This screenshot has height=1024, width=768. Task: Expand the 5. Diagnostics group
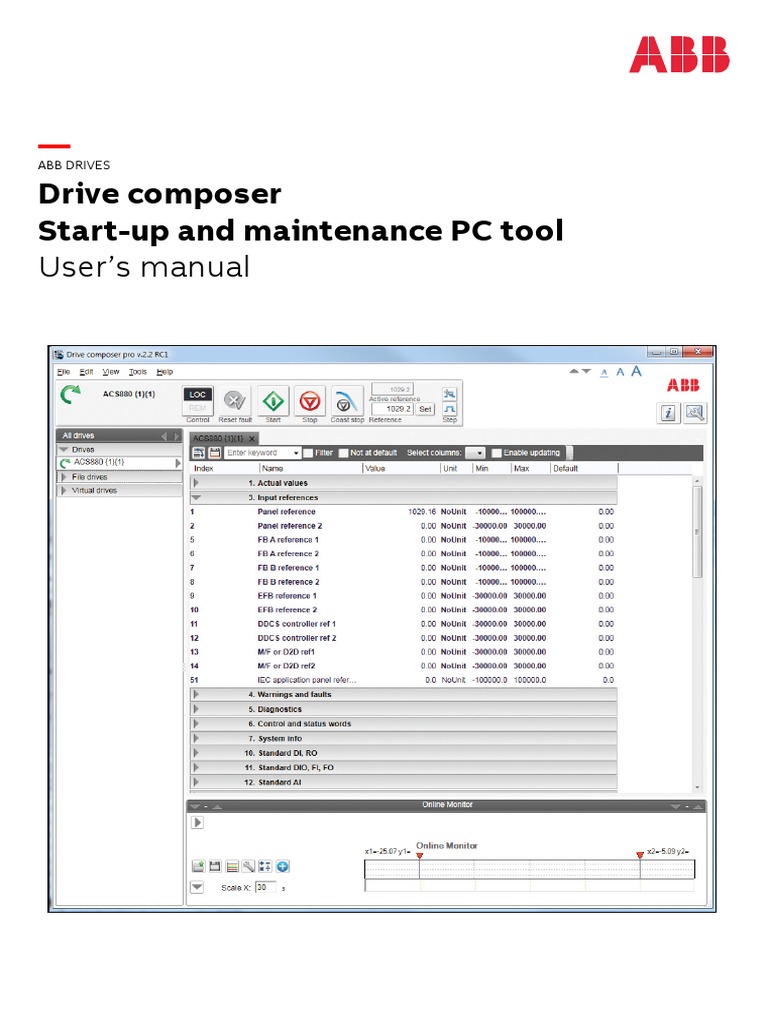[196, 709]
